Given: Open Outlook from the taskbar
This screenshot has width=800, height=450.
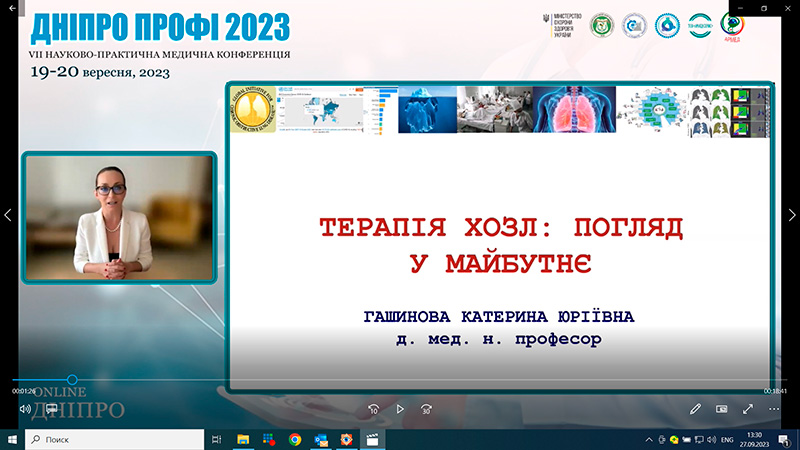Looking at the screenshot, I should (x=321, y=439).
